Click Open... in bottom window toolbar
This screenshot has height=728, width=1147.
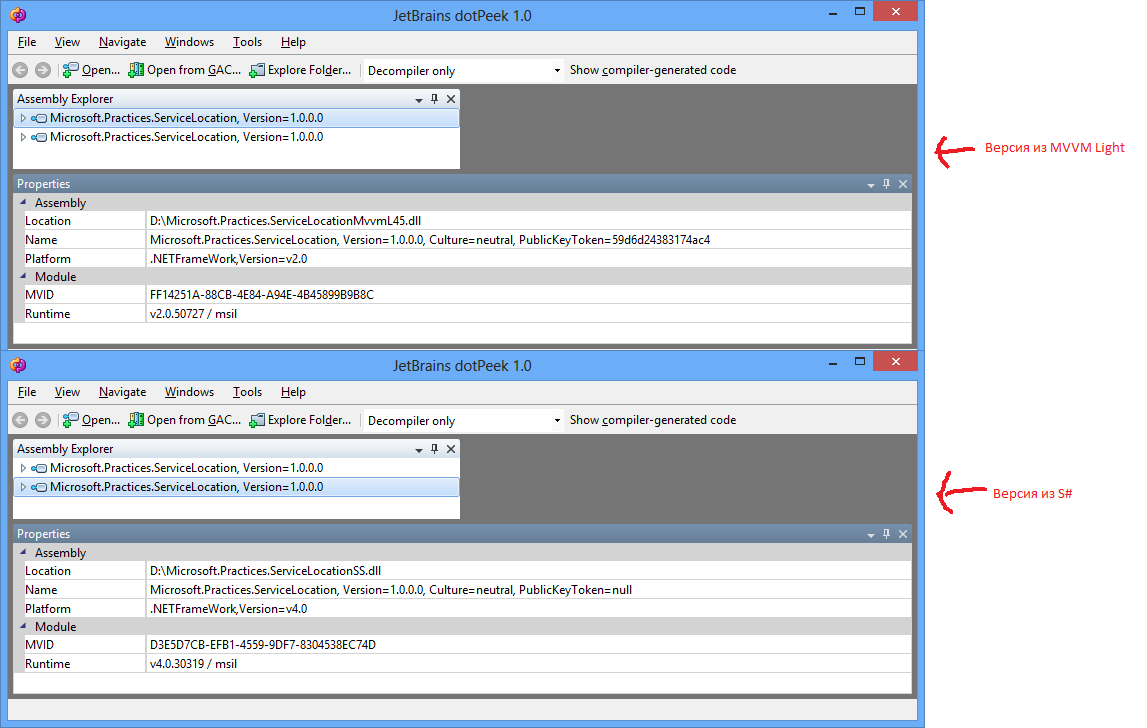point(91,420)
